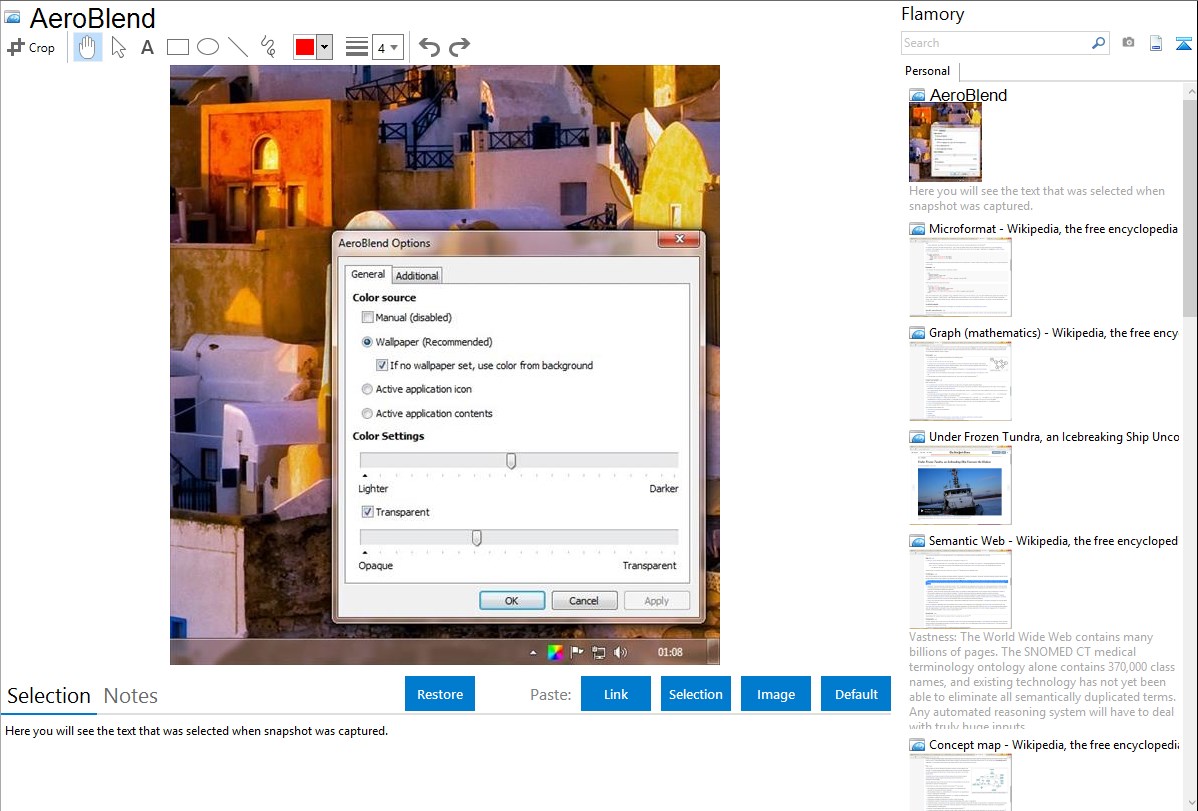Open the Additional tab in AeroBlend Options
1198x811 pixels.
pyautogui.click(x=416, y=276)
